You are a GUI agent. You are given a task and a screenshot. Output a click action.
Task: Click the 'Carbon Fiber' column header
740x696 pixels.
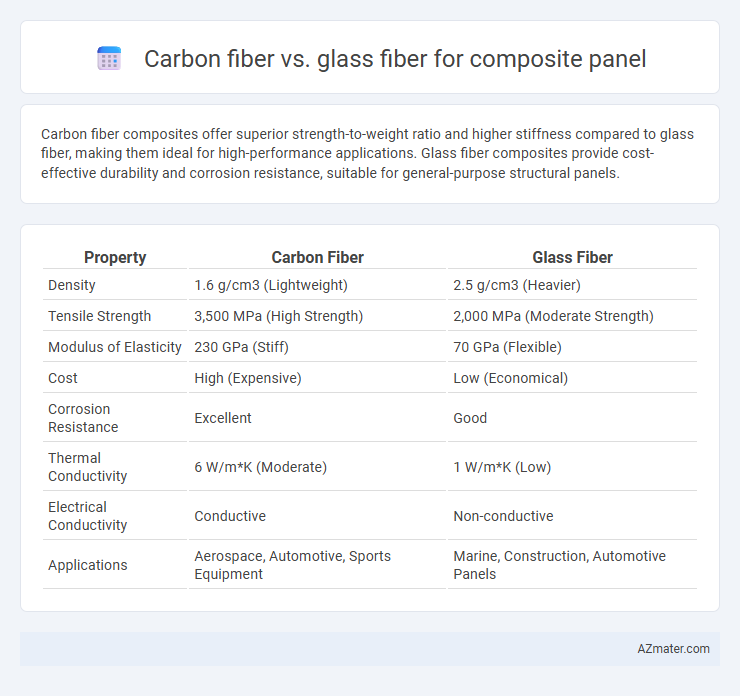[317, 257]
